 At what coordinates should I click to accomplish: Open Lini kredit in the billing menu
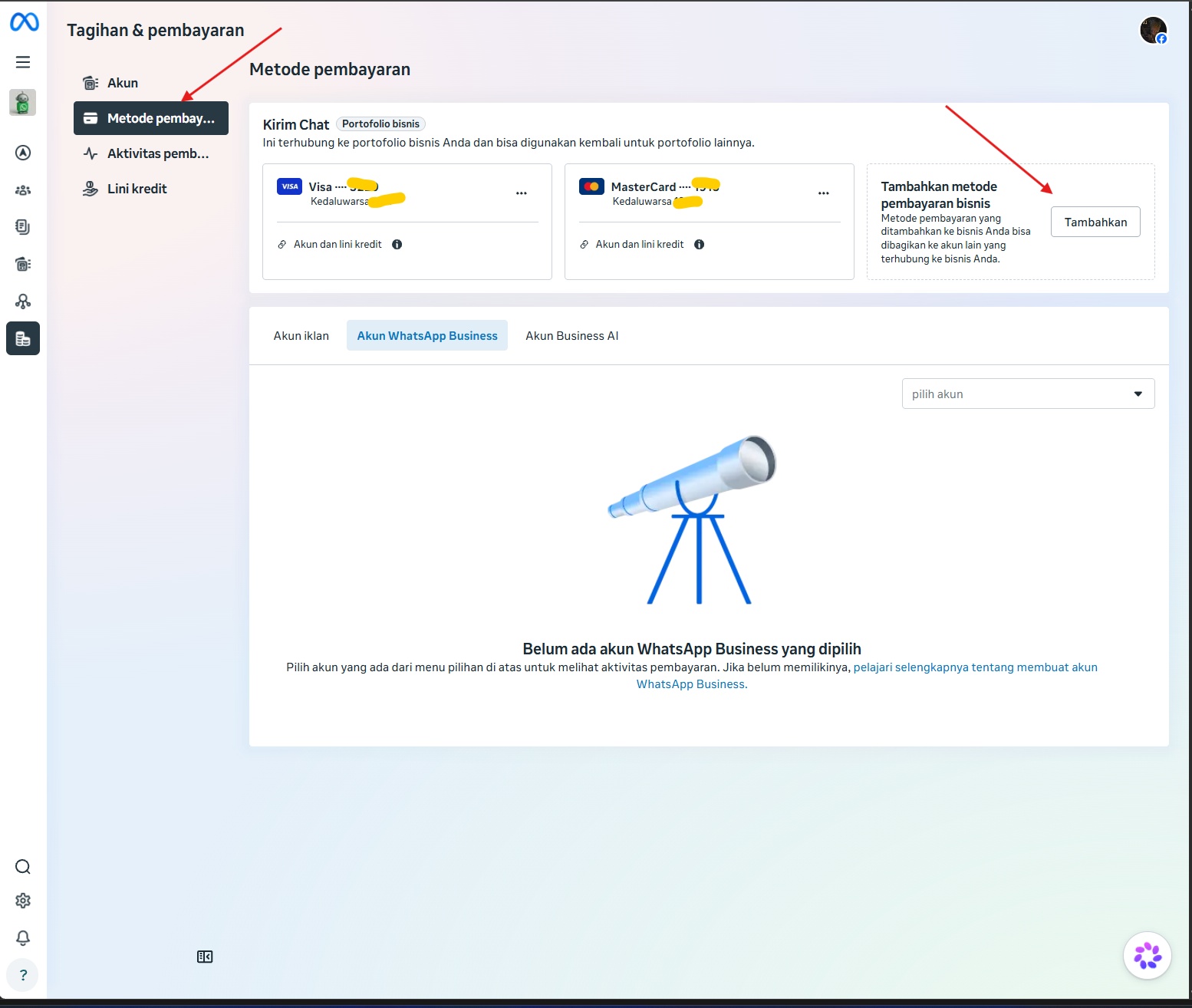(x=151, y=189)
